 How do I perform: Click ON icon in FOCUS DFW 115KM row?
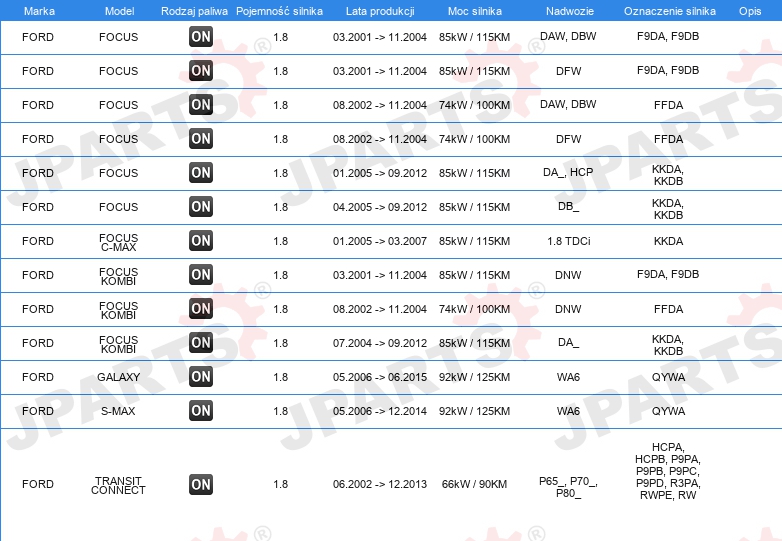click(x=201, y=70)
